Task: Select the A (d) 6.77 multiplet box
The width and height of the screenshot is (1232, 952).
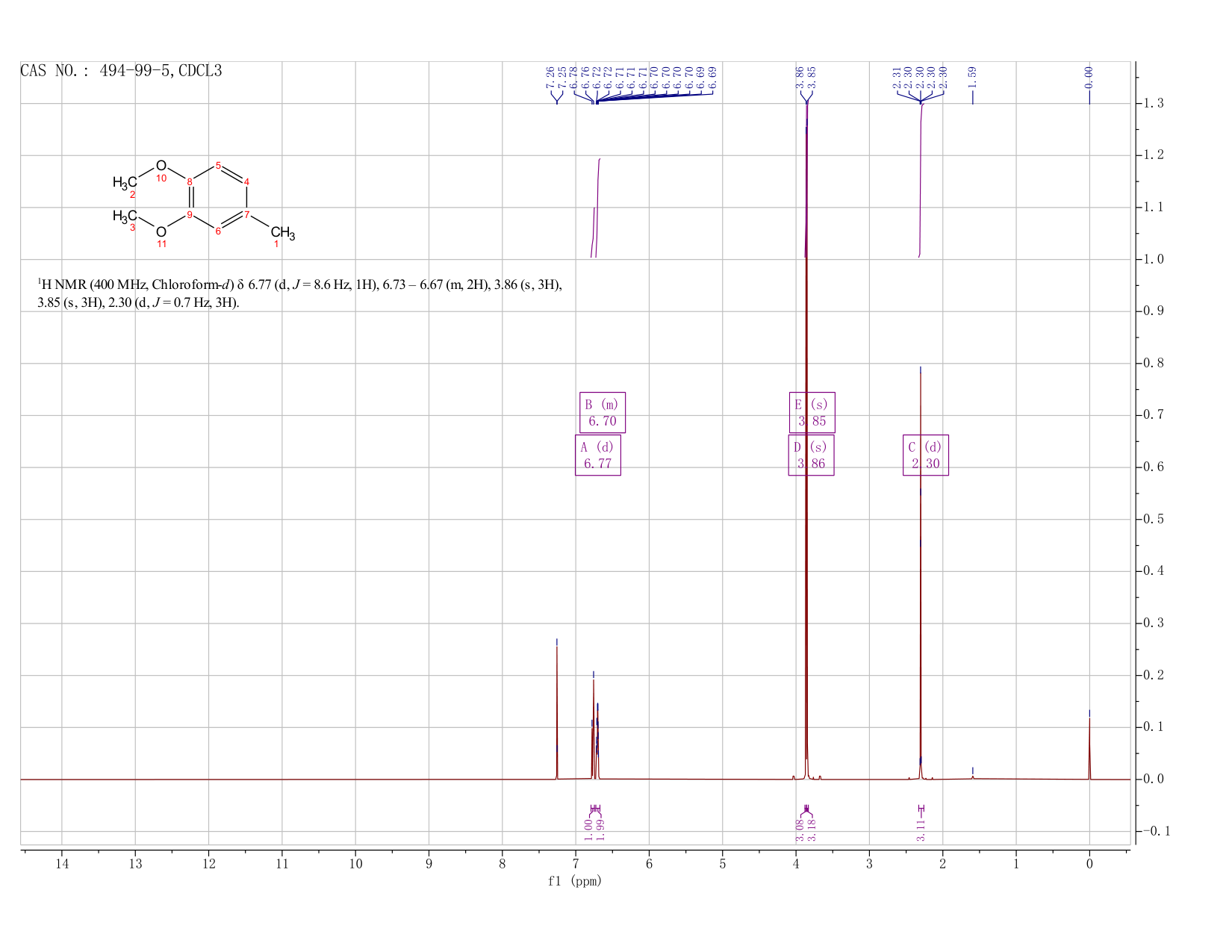Action: pos(598,455)
